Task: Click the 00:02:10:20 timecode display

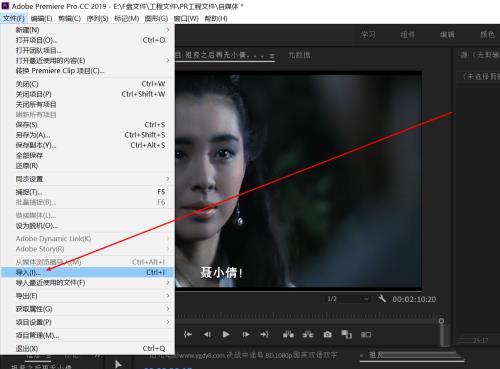Action: pos(414,299)
